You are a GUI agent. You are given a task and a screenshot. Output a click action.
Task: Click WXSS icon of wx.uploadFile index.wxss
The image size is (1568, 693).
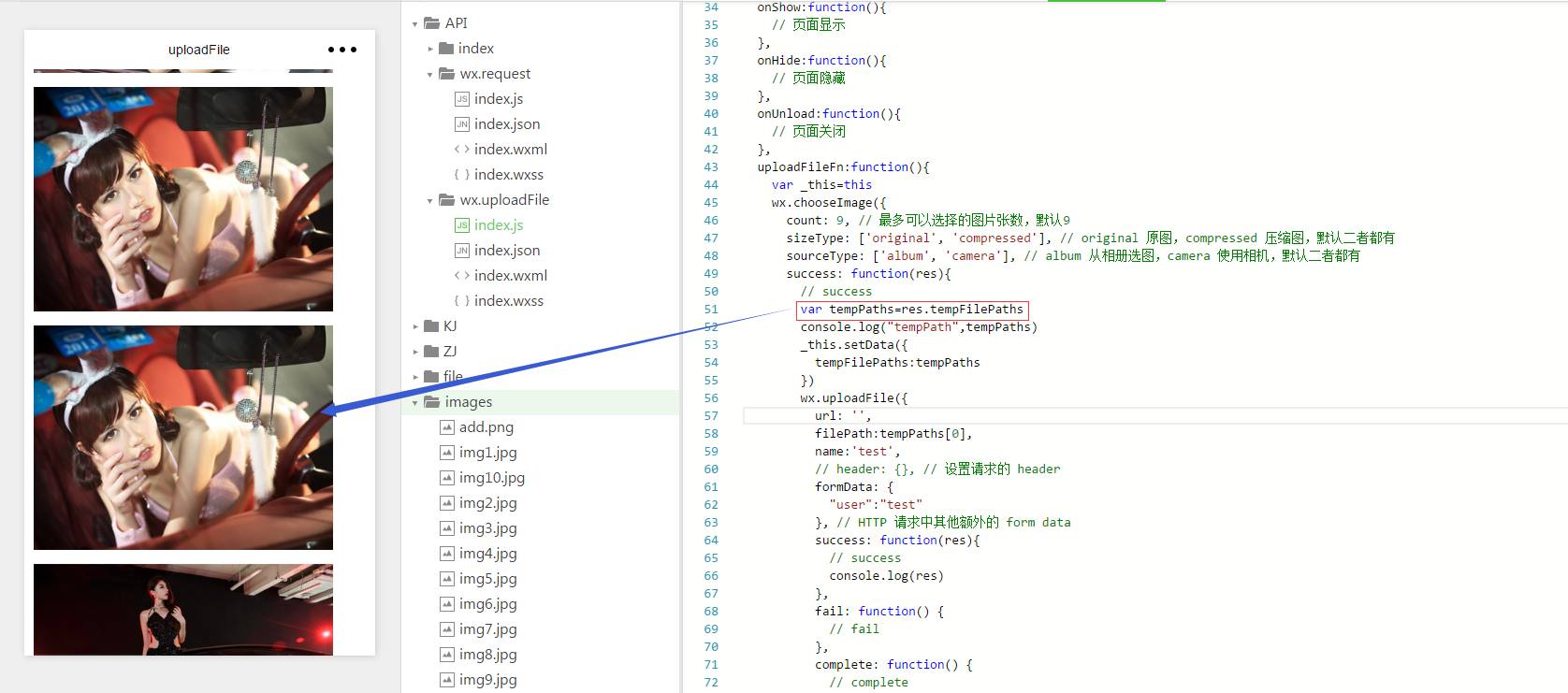click(462, 300)
